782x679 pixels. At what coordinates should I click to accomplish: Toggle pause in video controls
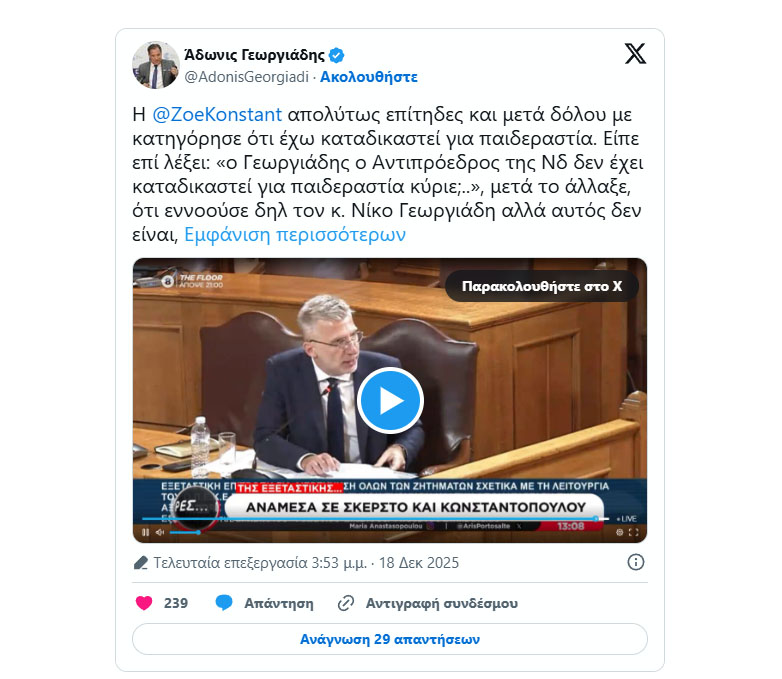pos(145,532)
